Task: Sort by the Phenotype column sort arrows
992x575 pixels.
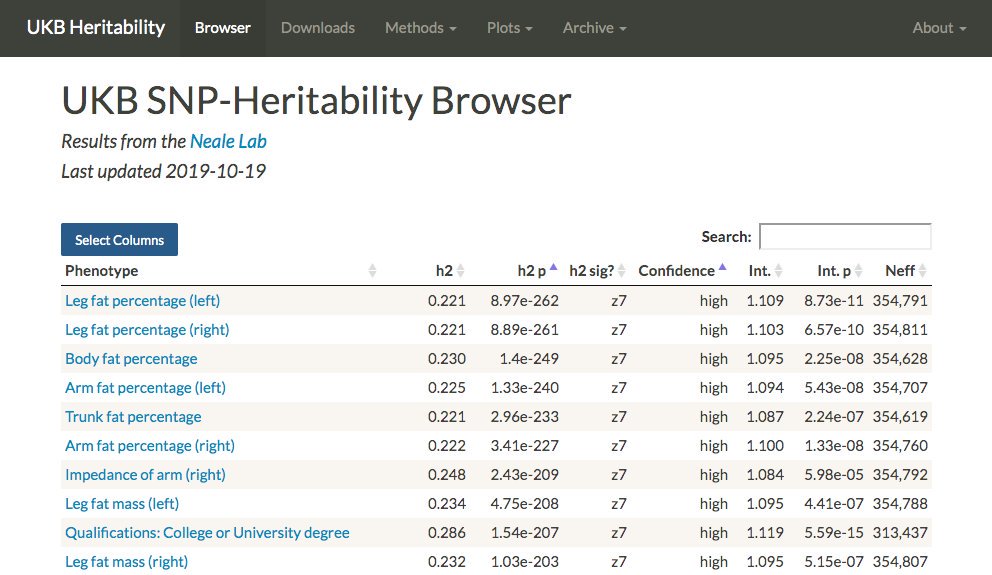Action: (372, 271)
